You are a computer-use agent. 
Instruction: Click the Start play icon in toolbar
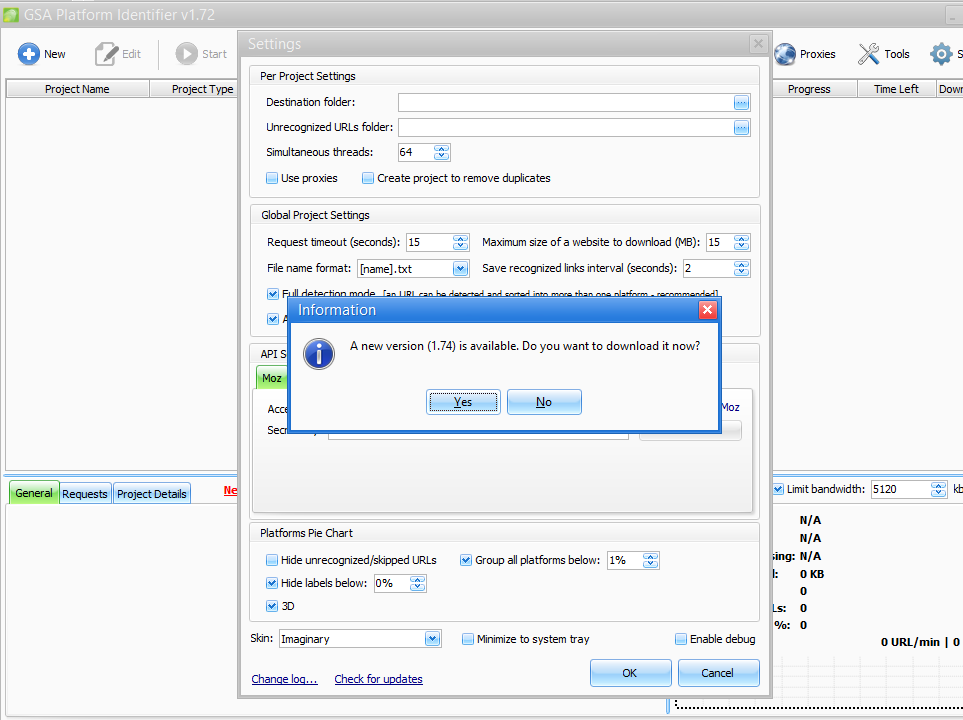point(186,54)
